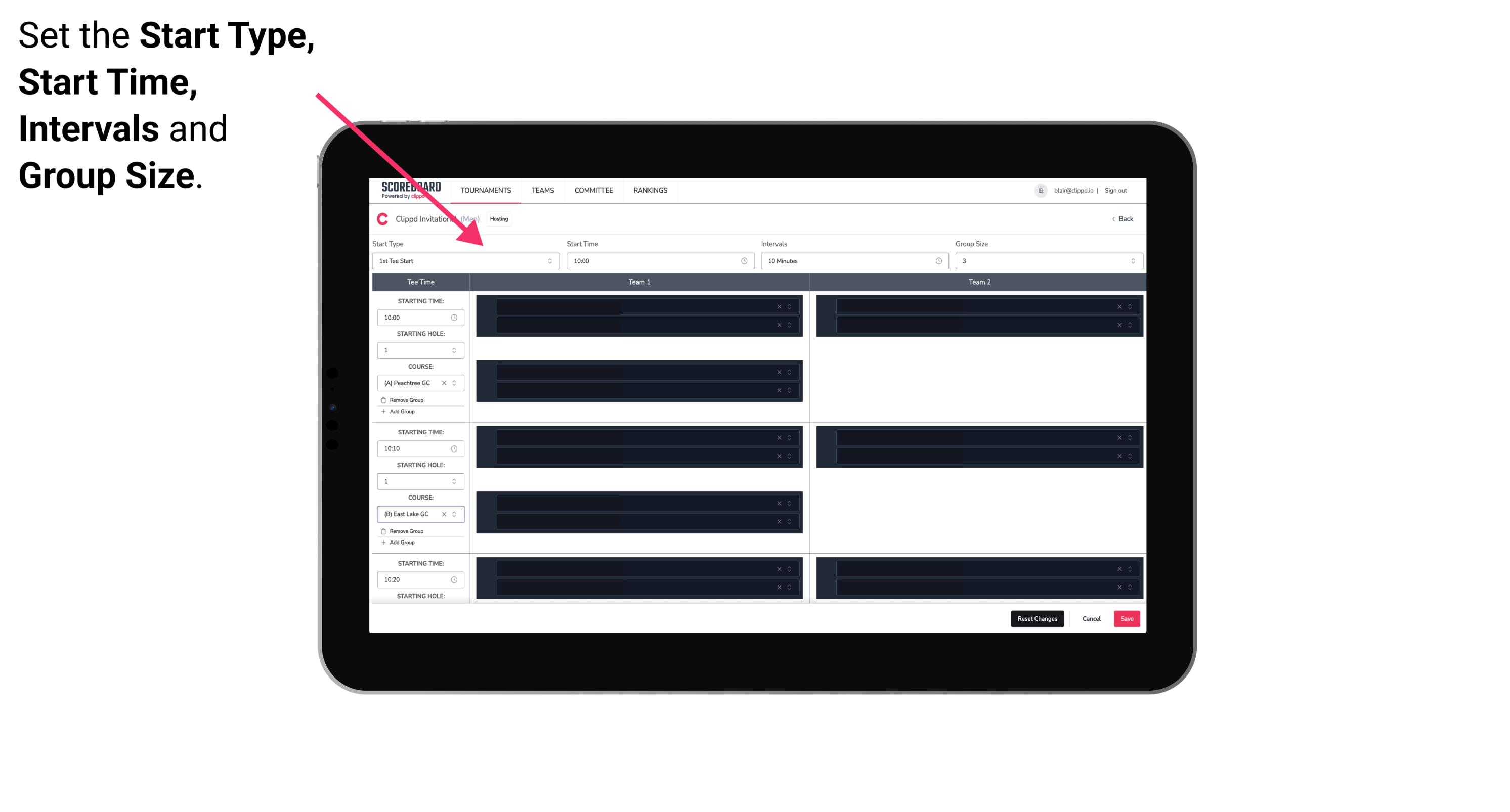
Task: Click the Cancel button
Action: point(1091,619)
